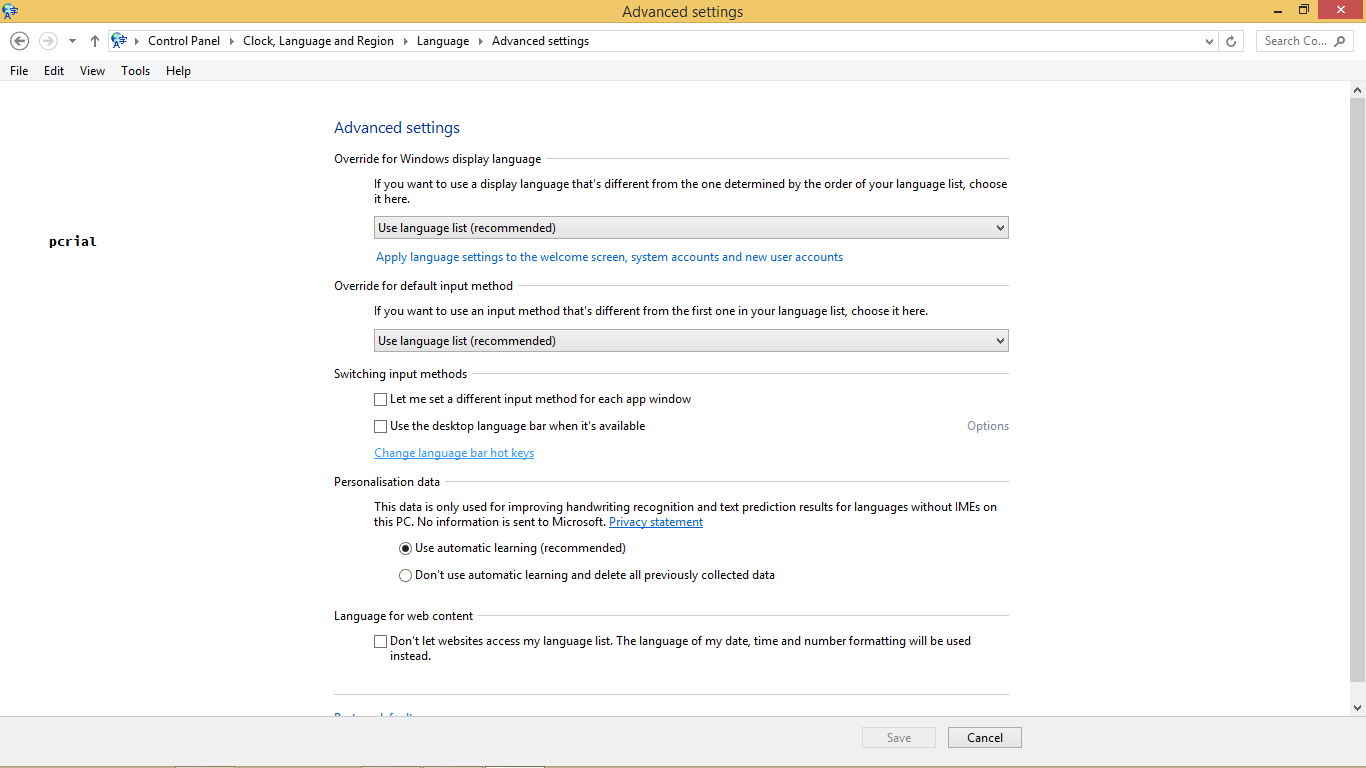Screen dimensions: 1366x768
Task: Open the Privacy statement link
Action: tap(655, 521)
